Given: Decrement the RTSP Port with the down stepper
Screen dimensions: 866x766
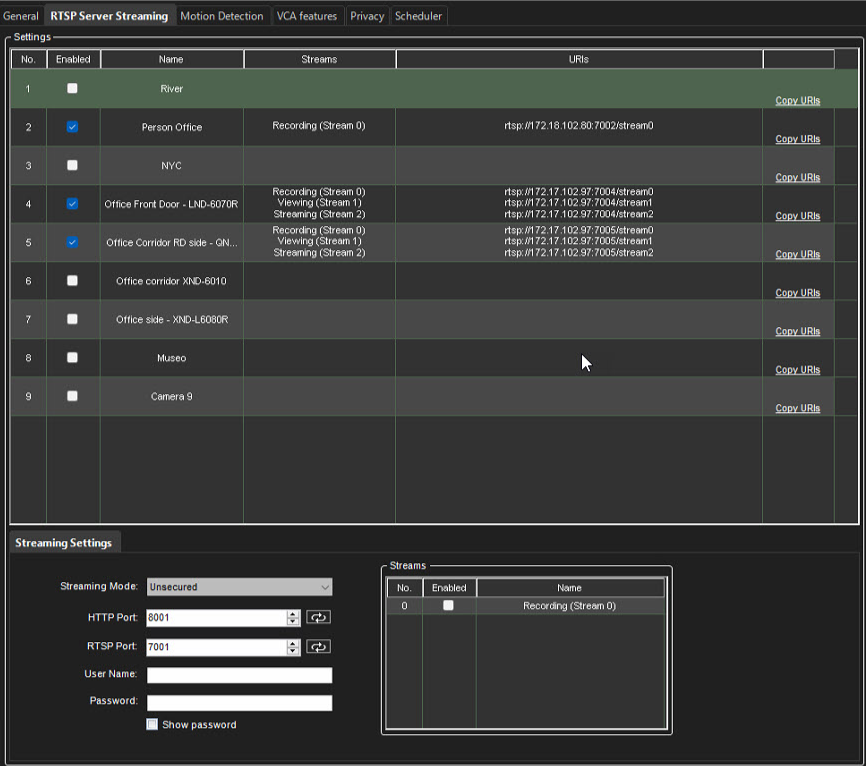Looking at the screenshot, I should (x=291, y=651).
